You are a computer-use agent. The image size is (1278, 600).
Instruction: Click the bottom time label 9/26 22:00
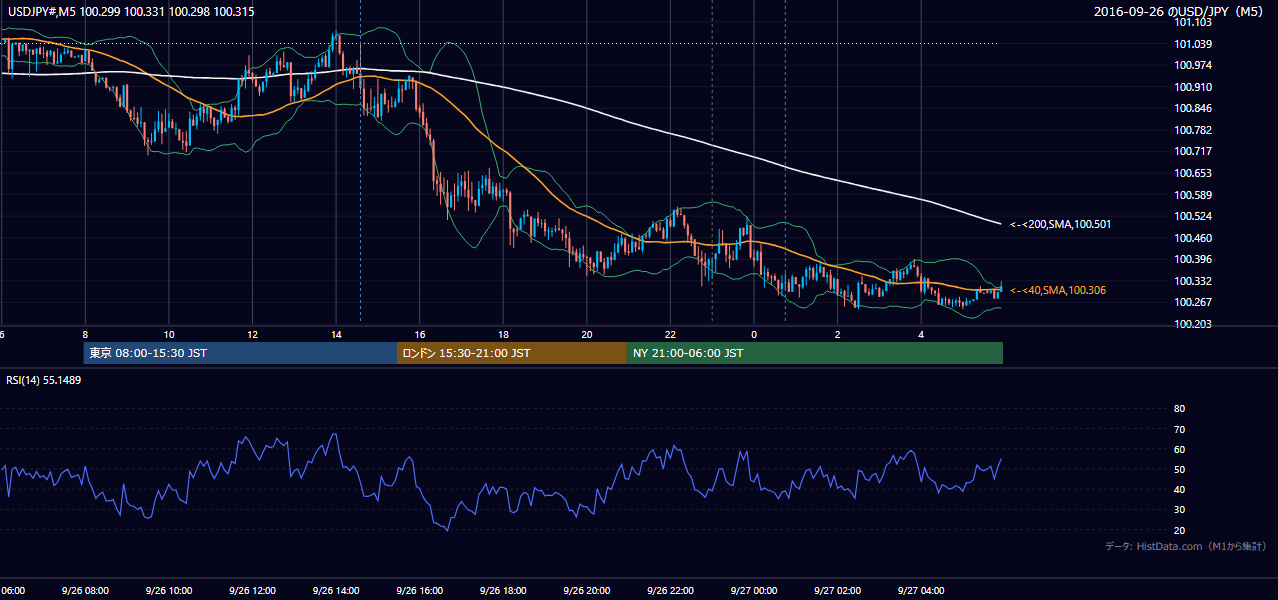coord(670,591)
